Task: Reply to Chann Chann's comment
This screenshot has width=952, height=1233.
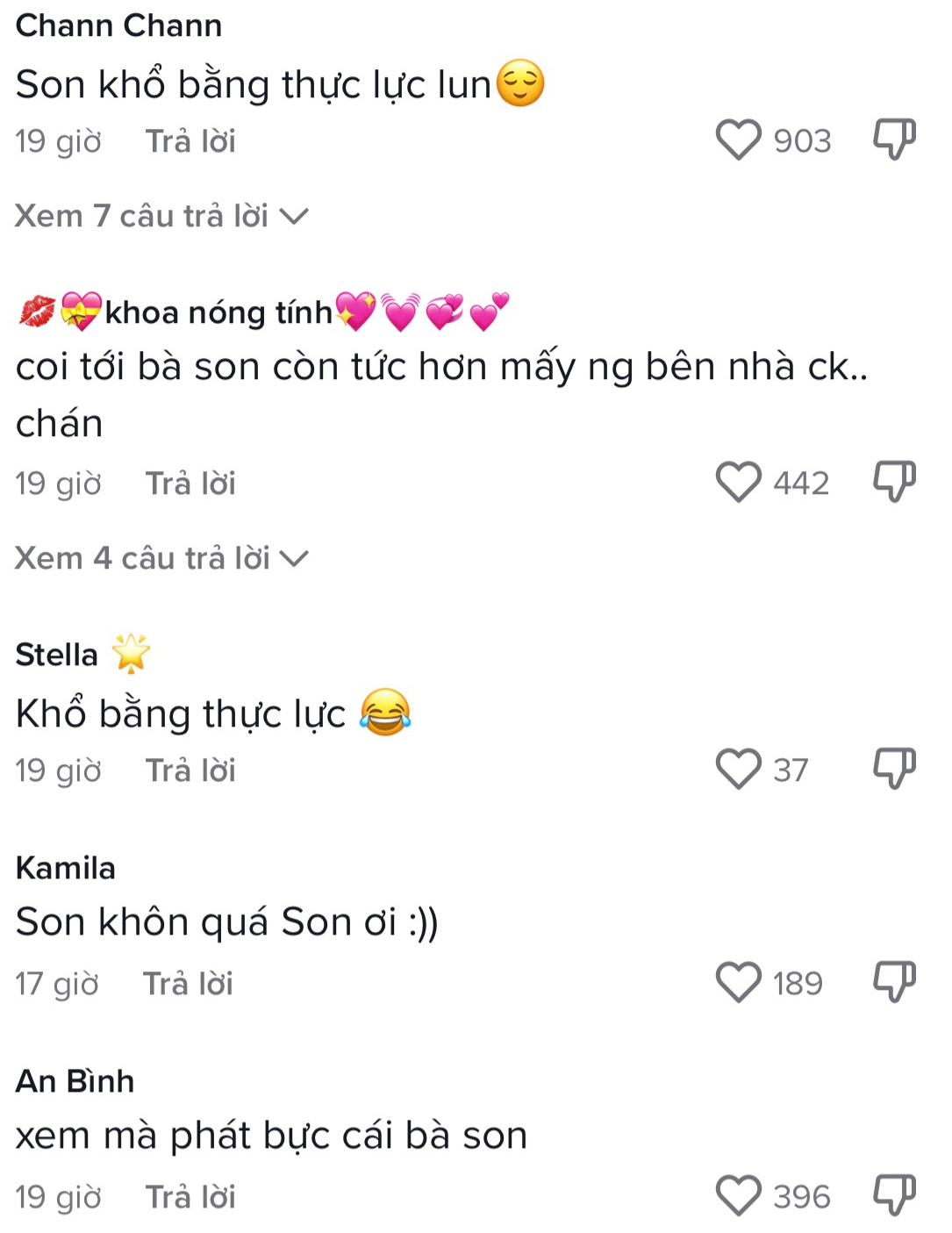Action: click(190, 141)
